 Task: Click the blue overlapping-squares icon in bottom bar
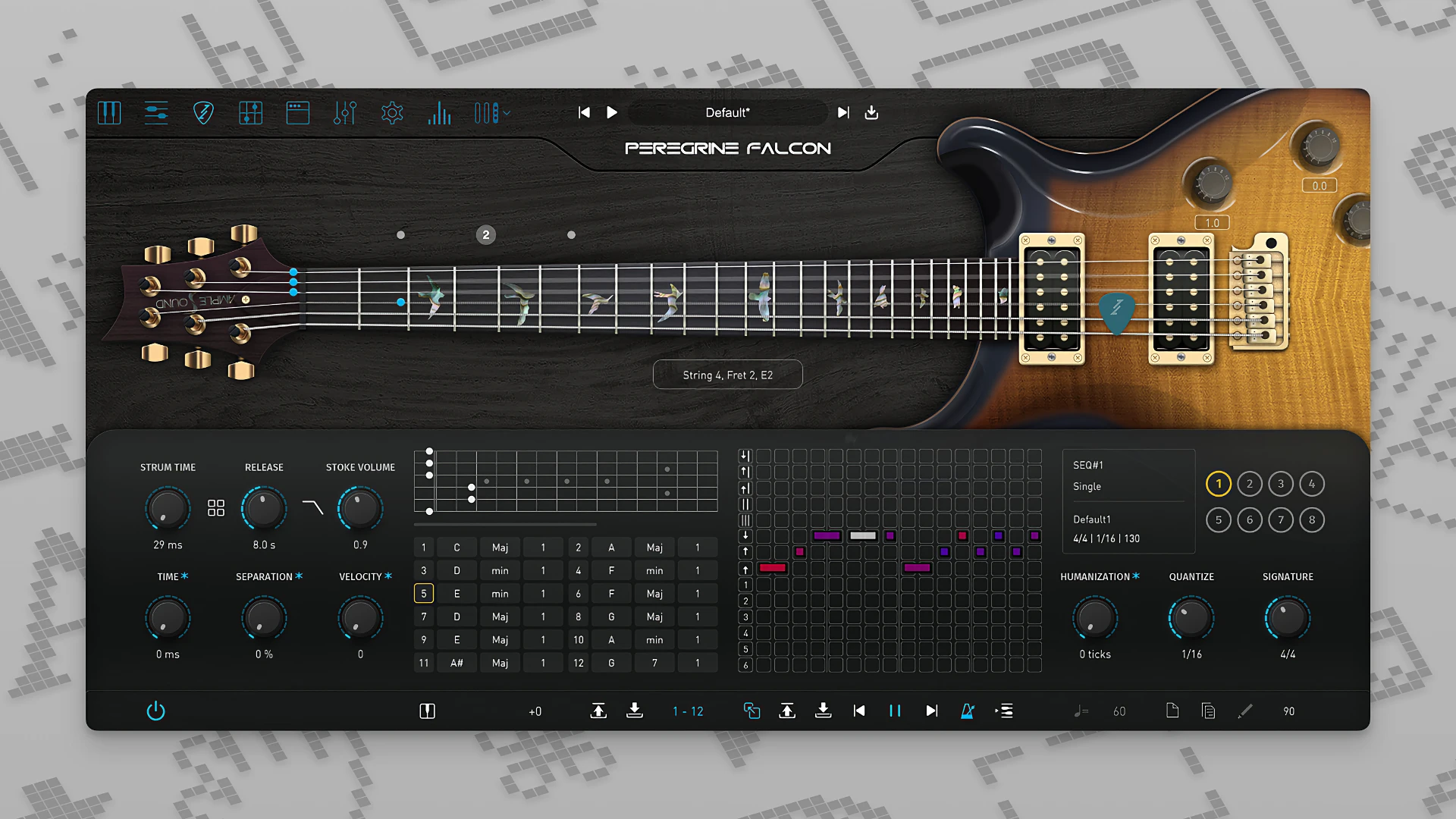point(752,711)
